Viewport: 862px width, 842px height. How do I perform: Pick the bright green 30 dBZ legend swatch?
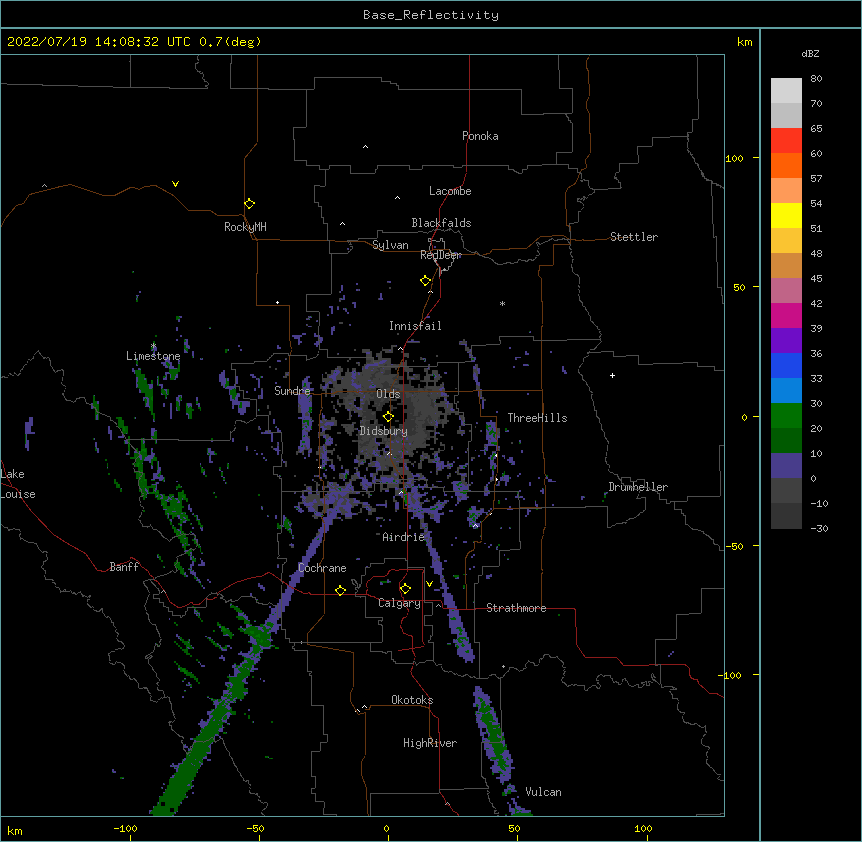click(786, 416)
